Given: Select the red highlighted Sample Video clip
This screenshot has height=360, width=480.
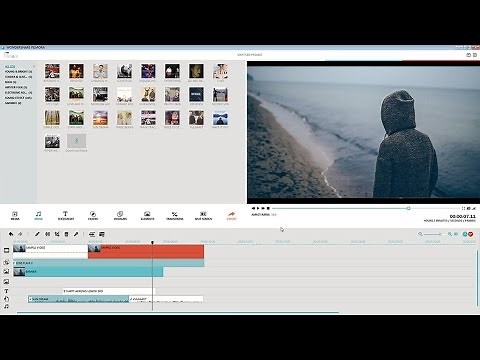Looking at the screenshot, I should (146, 251).
